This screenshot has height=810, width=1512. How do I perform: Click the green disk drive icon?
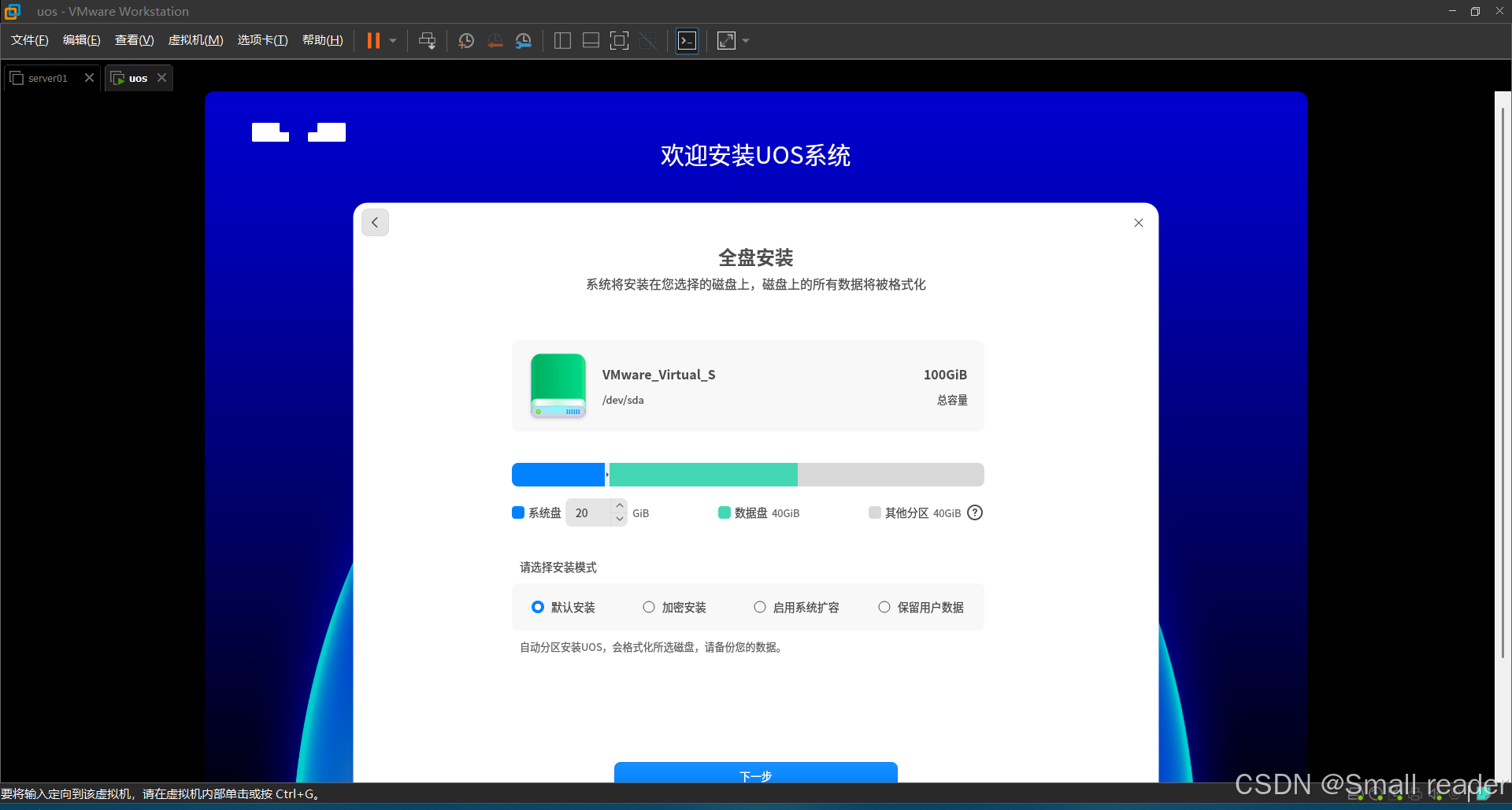pyautogui.click(x=558, y=385)
